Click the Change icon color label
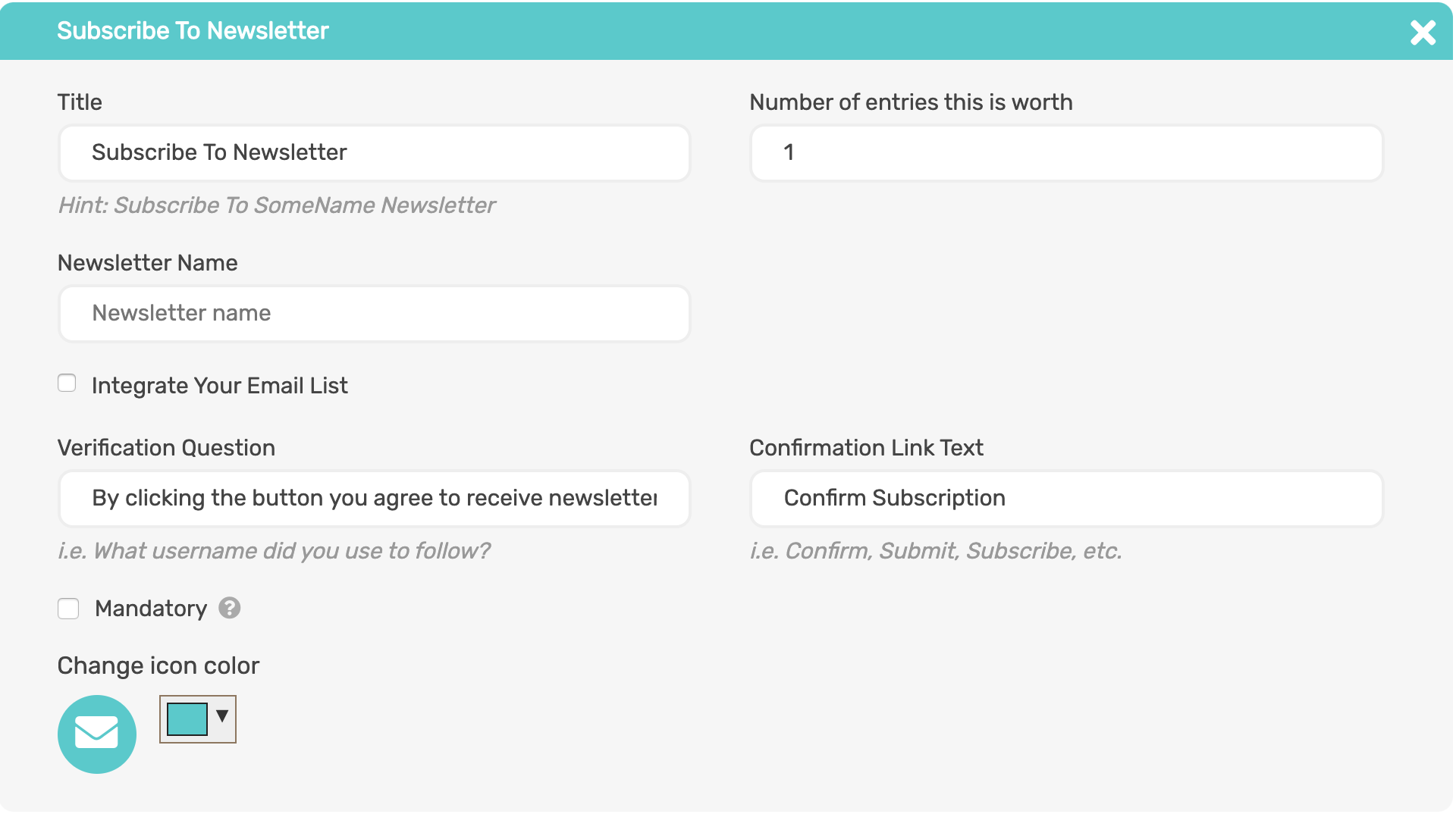1456x814 pixels. click(158, 665)
